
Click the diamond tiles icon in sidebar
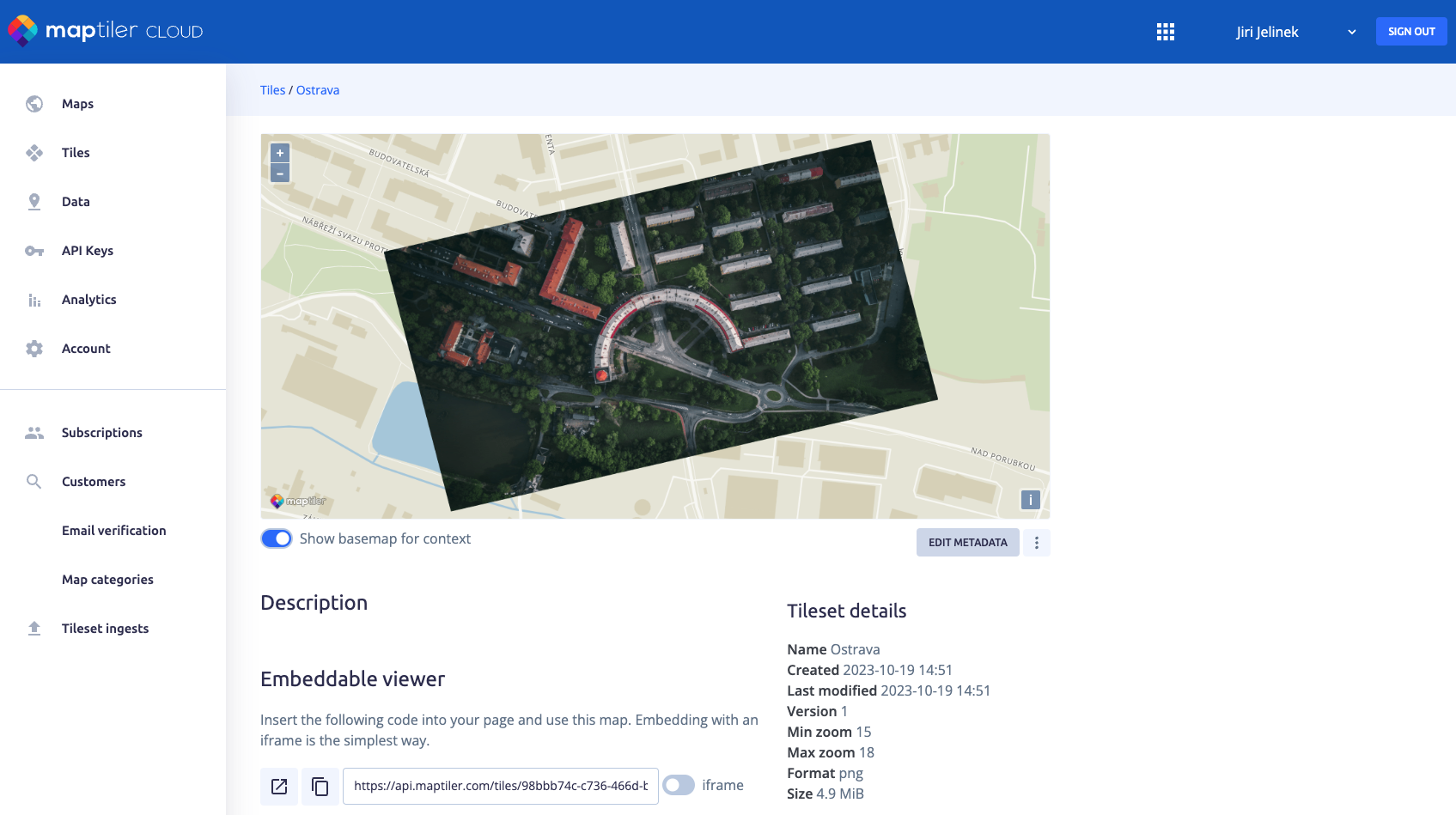[x=34, y=153]
